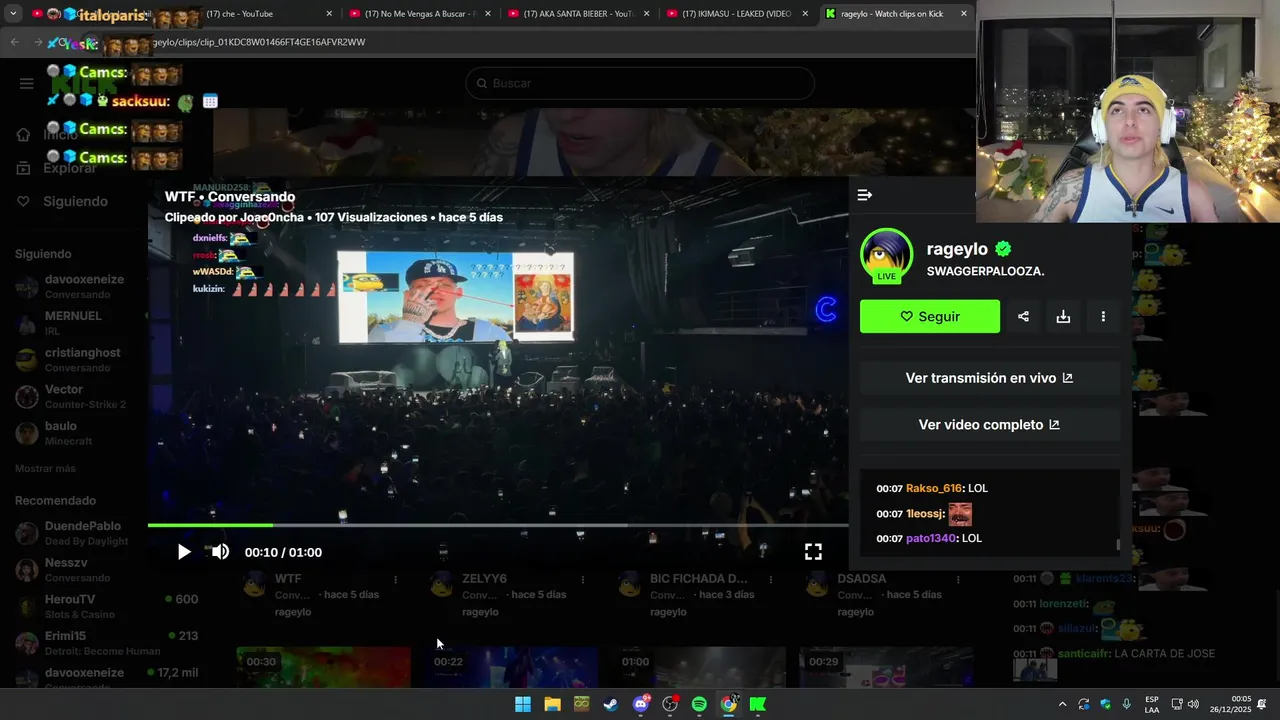Open recommended channel DuendePablo

tap(85, 533)
